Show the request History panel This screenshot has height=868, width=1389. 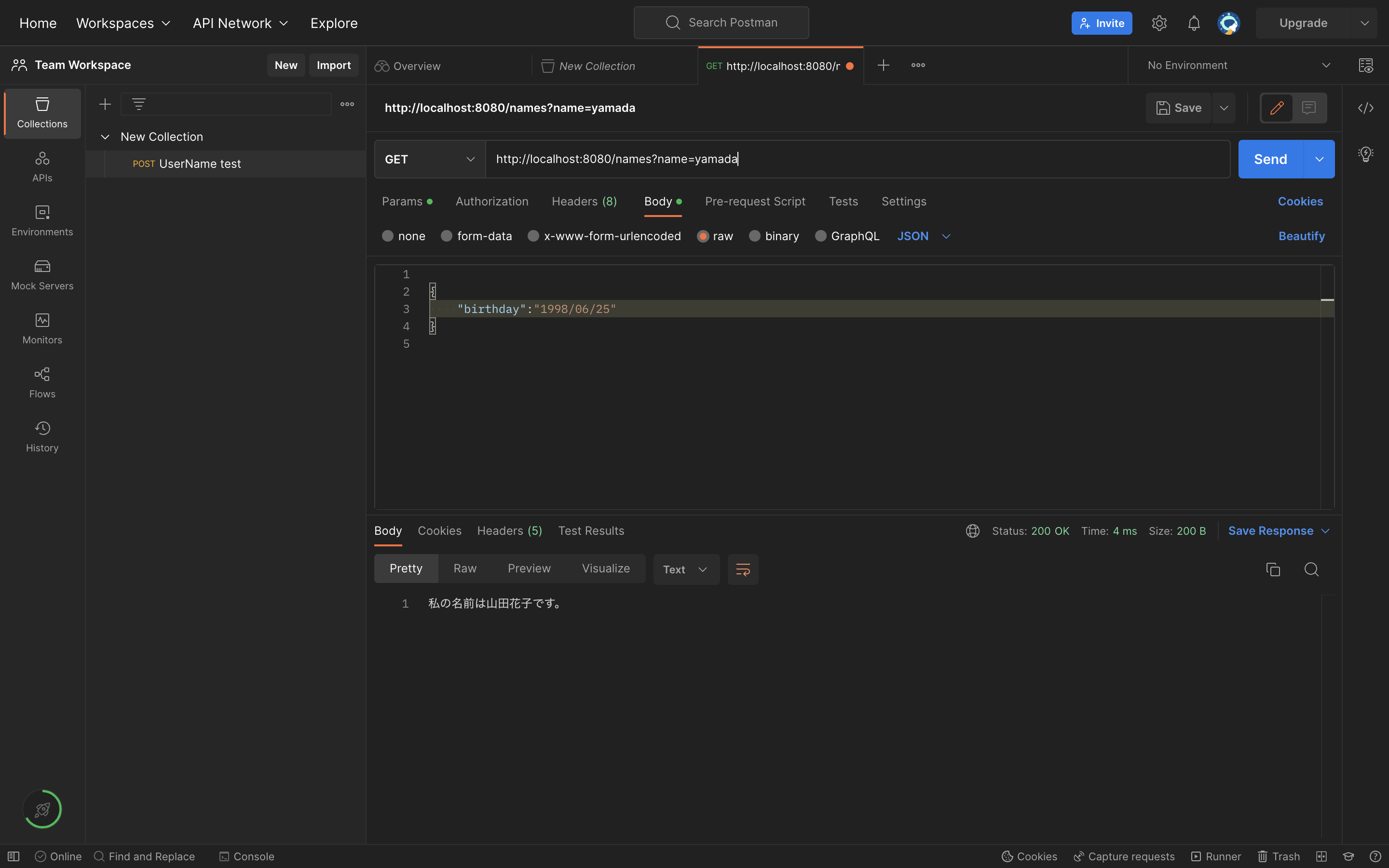pos(42,436)
